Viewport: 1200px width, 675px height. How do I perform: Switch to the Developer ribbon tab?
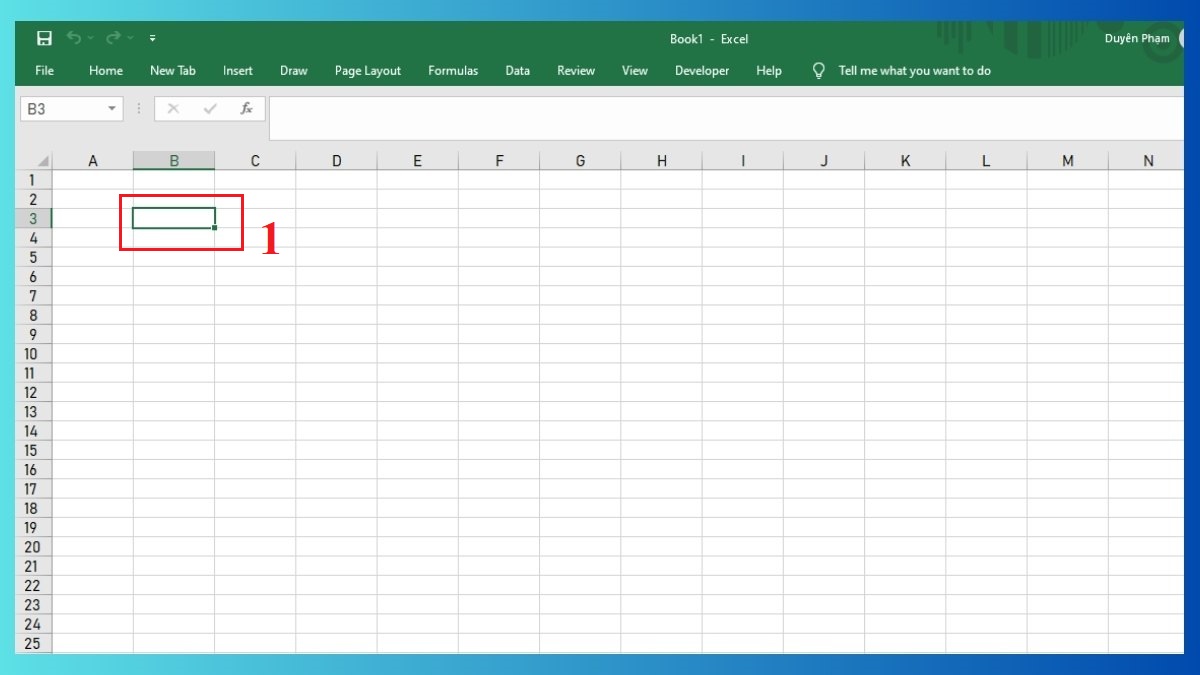pos(701,70)
